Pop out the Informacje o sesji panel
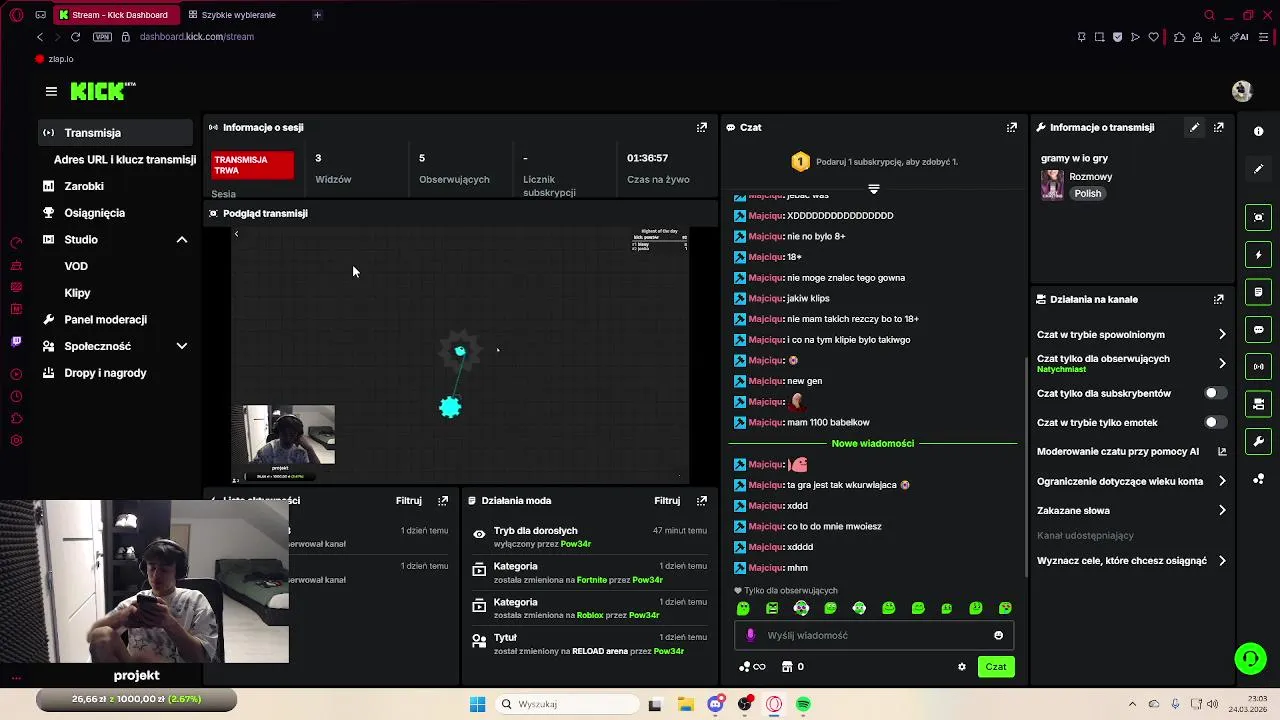The height and width of the screenshot is (720, 1280). click(x=702, y=127)
